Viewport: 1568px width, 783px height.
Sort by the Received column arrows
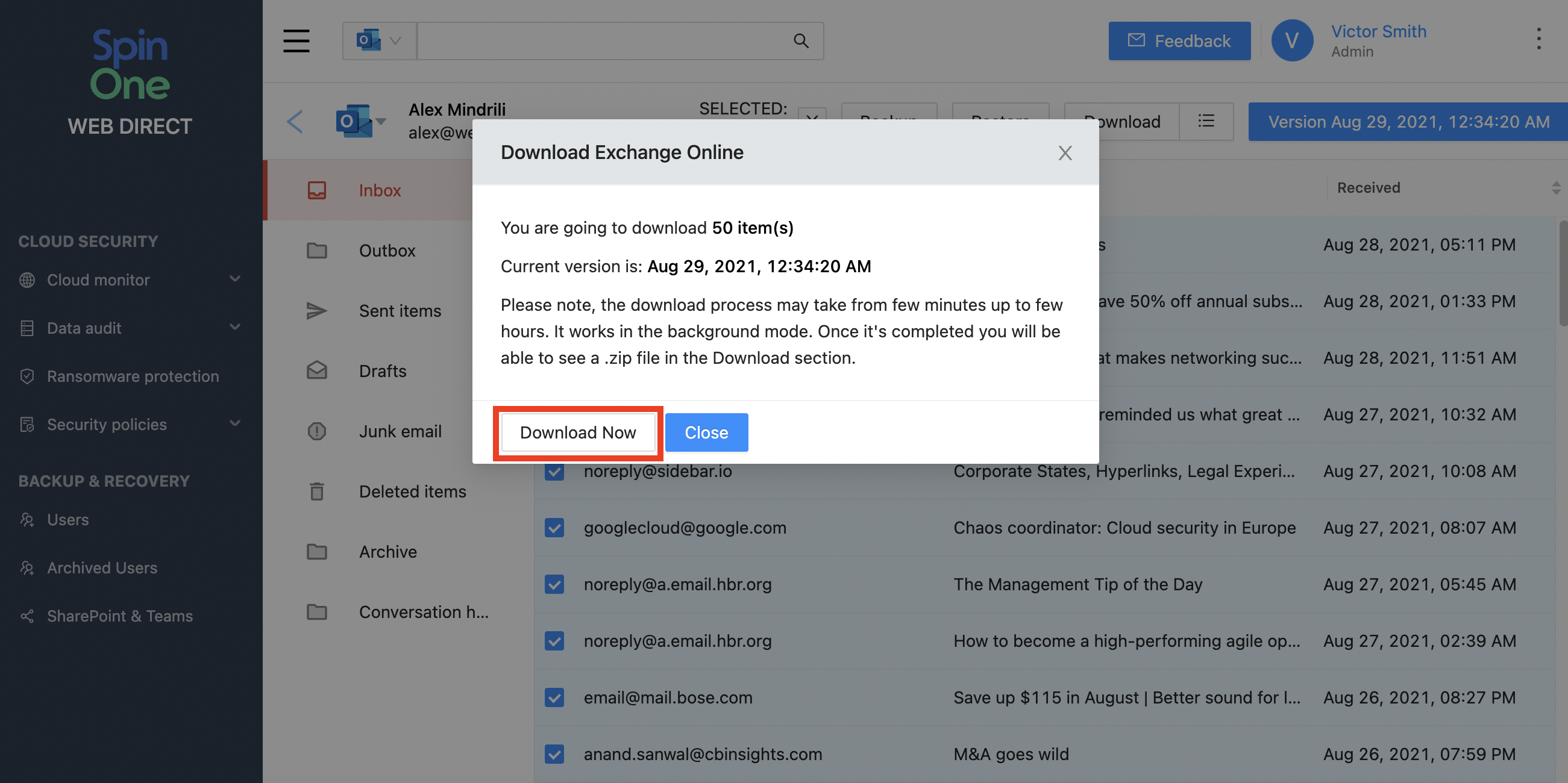[x=1555, y=187]
